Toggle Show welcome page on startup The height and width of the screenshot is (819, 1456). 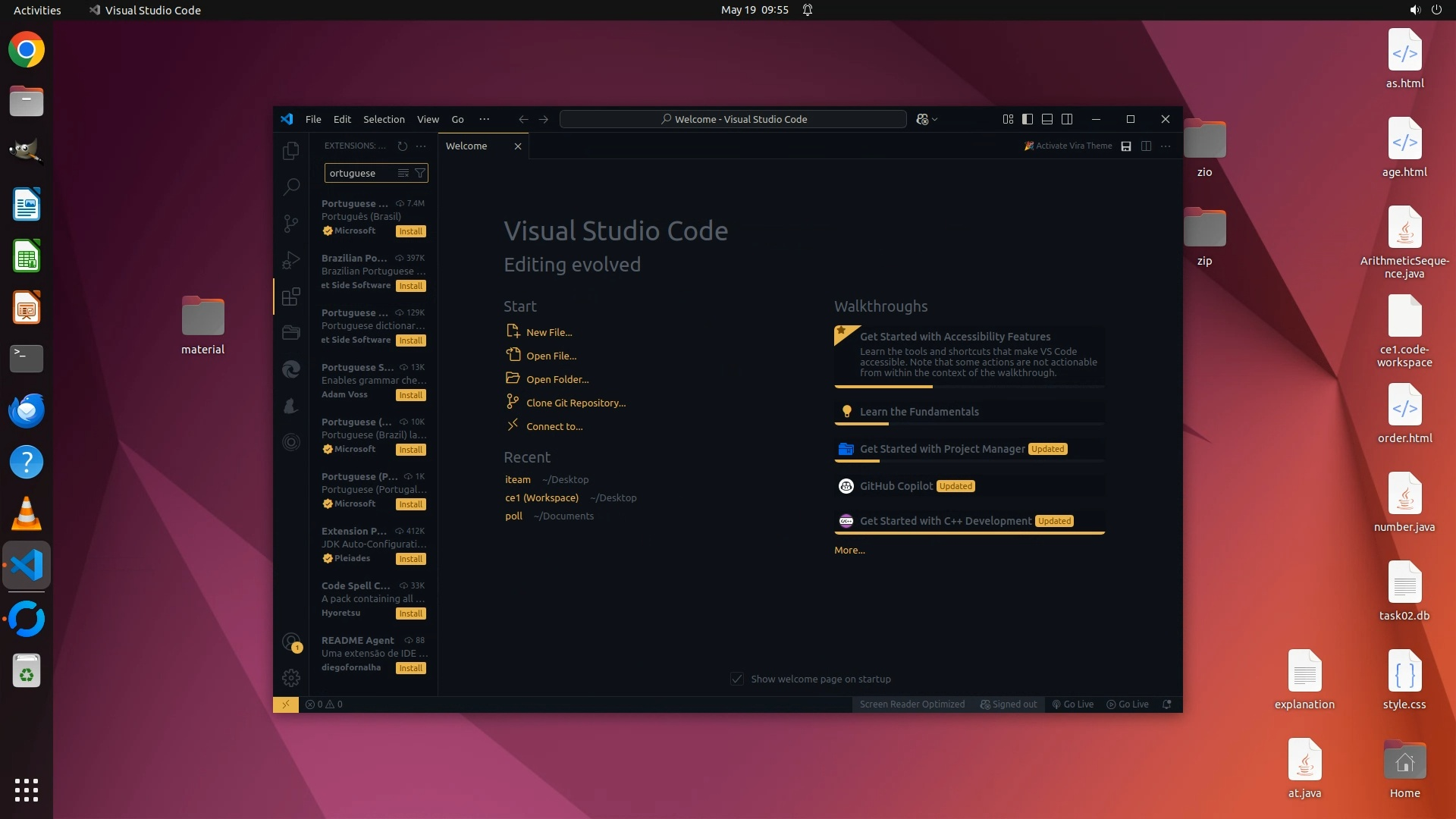(x=737, y=679)
